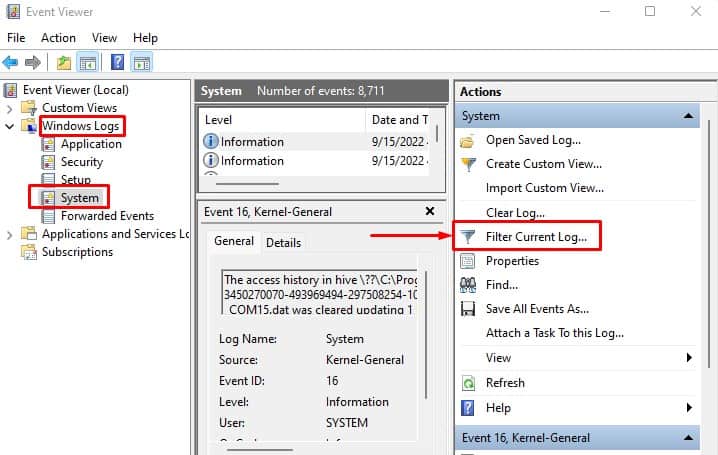
Task: Close the Event 16 preview pane
Action: (430, 211)
